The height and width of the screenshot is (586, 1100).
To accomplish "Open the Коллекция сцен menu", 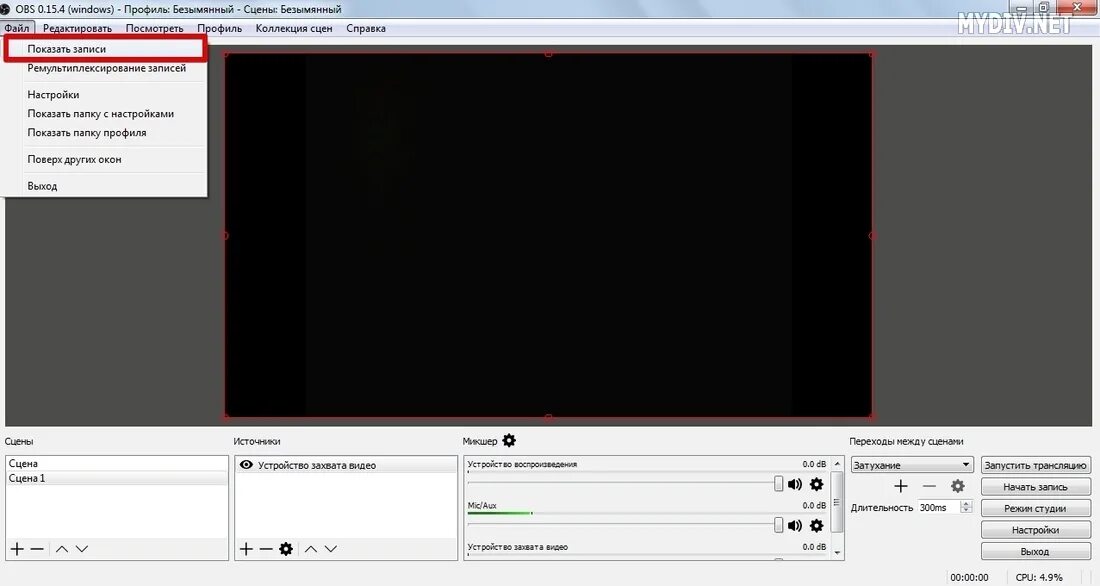I will [x=294, y=28].
